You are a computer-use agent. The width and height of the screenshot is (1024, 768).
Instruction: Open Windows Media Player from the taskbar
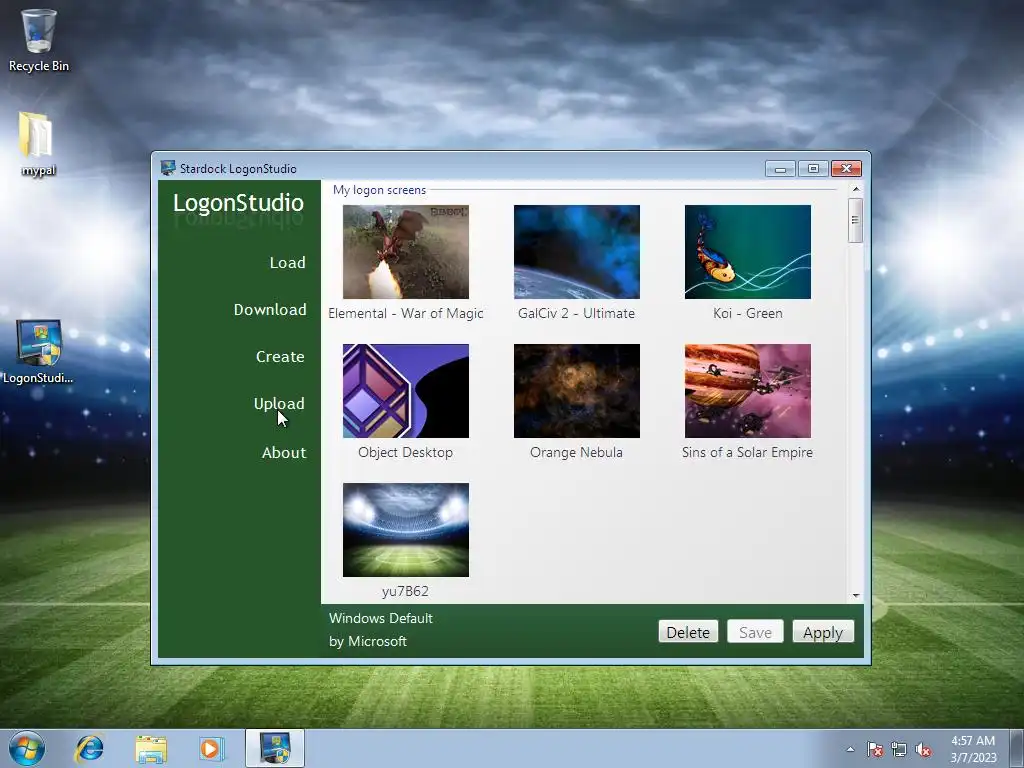pyautogui.click(x=211, y=748)
